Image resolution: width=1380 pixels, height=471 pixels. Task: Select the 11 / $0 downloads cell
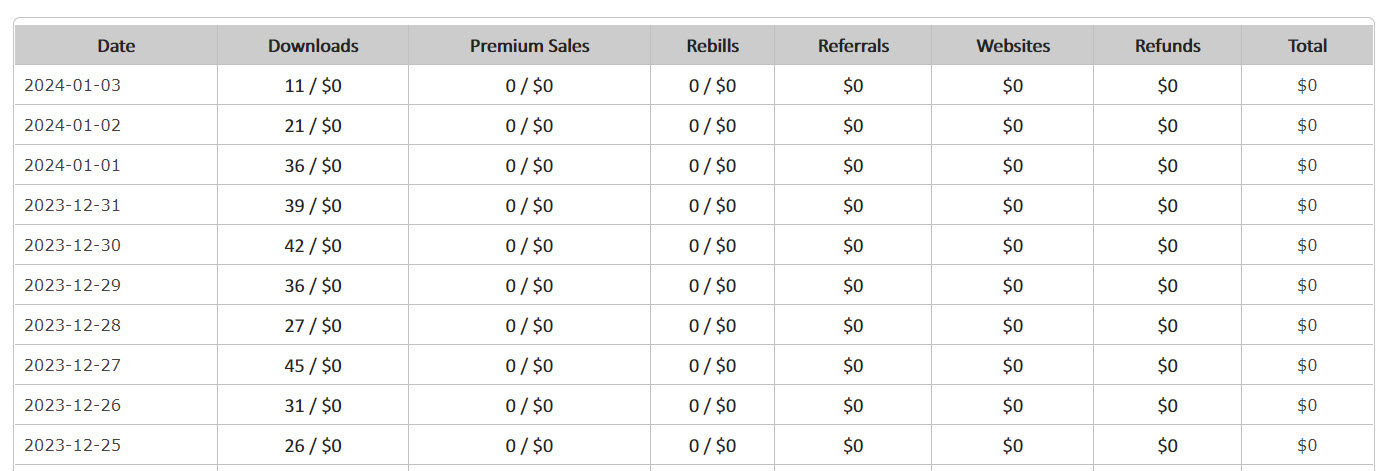click(x=313, y=85)
